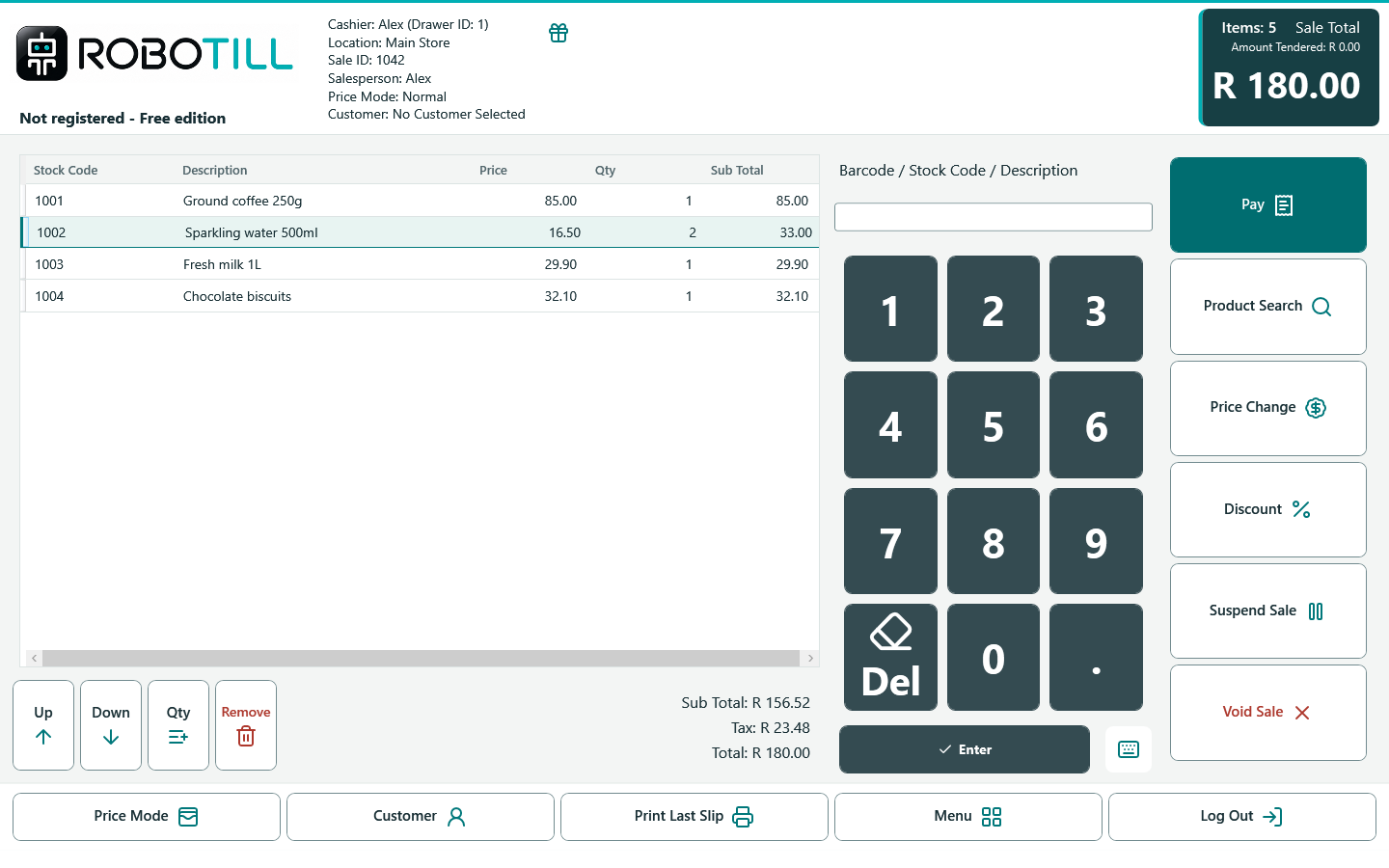Image resolution: width=1389 pixels, height=868 pixels.
Task: Print Last Slip
Action: point(694,817)
